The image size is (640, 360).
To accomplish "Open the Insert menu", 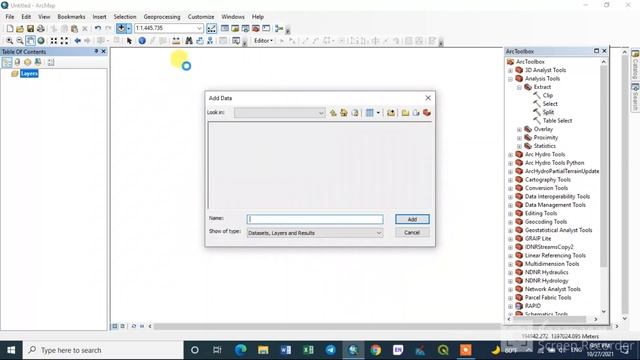I will click(x=99, y=17).
